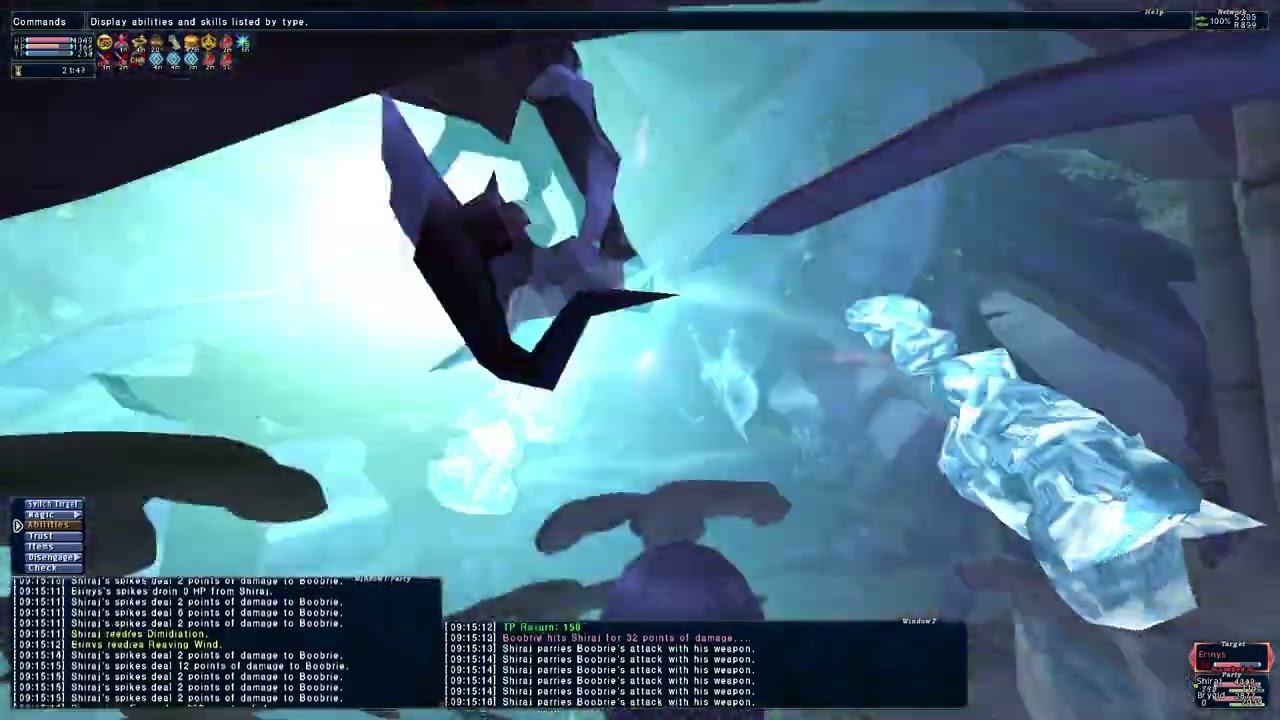Click the HP gauge bar
The height and width of the screenshot is (720, 1280).
49,40
